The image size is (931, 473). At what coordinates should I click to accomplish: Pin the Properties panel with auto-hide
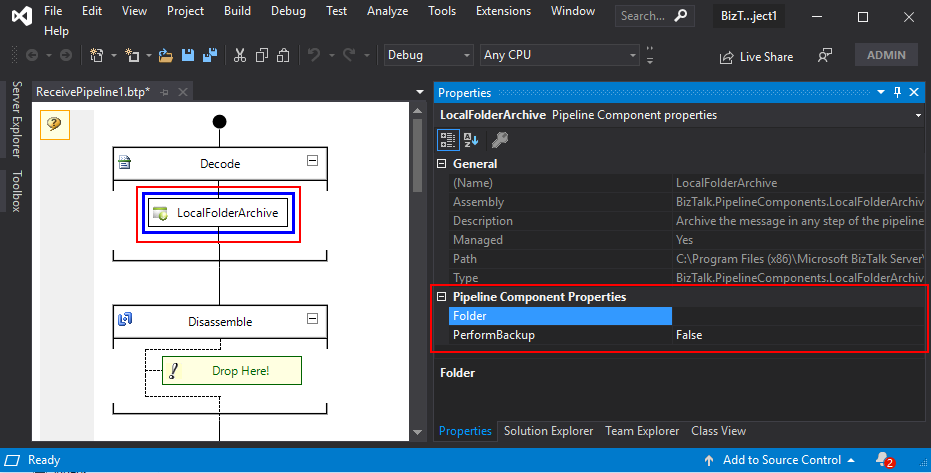pos(897,92)
